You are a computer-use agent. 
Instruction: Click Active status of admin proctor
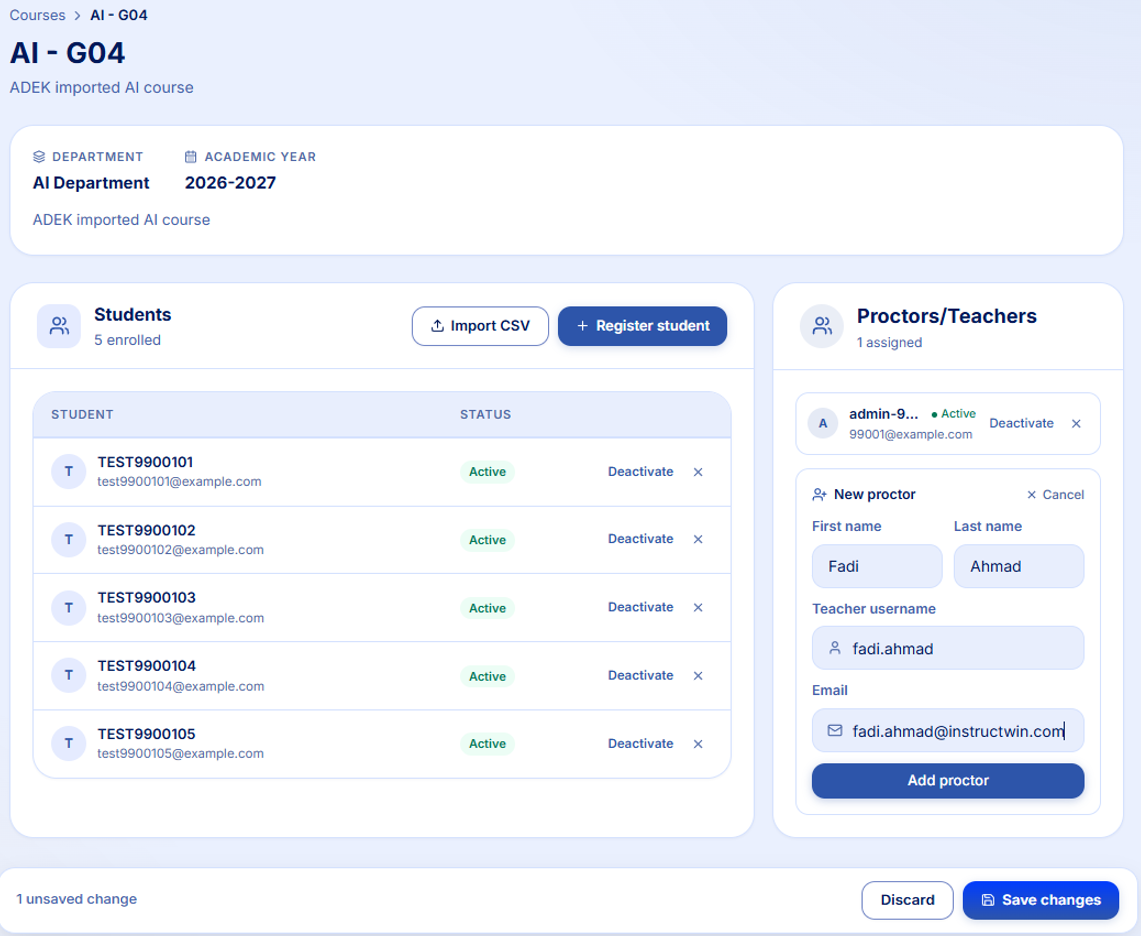pyautogui.click(x=954, y=413)
